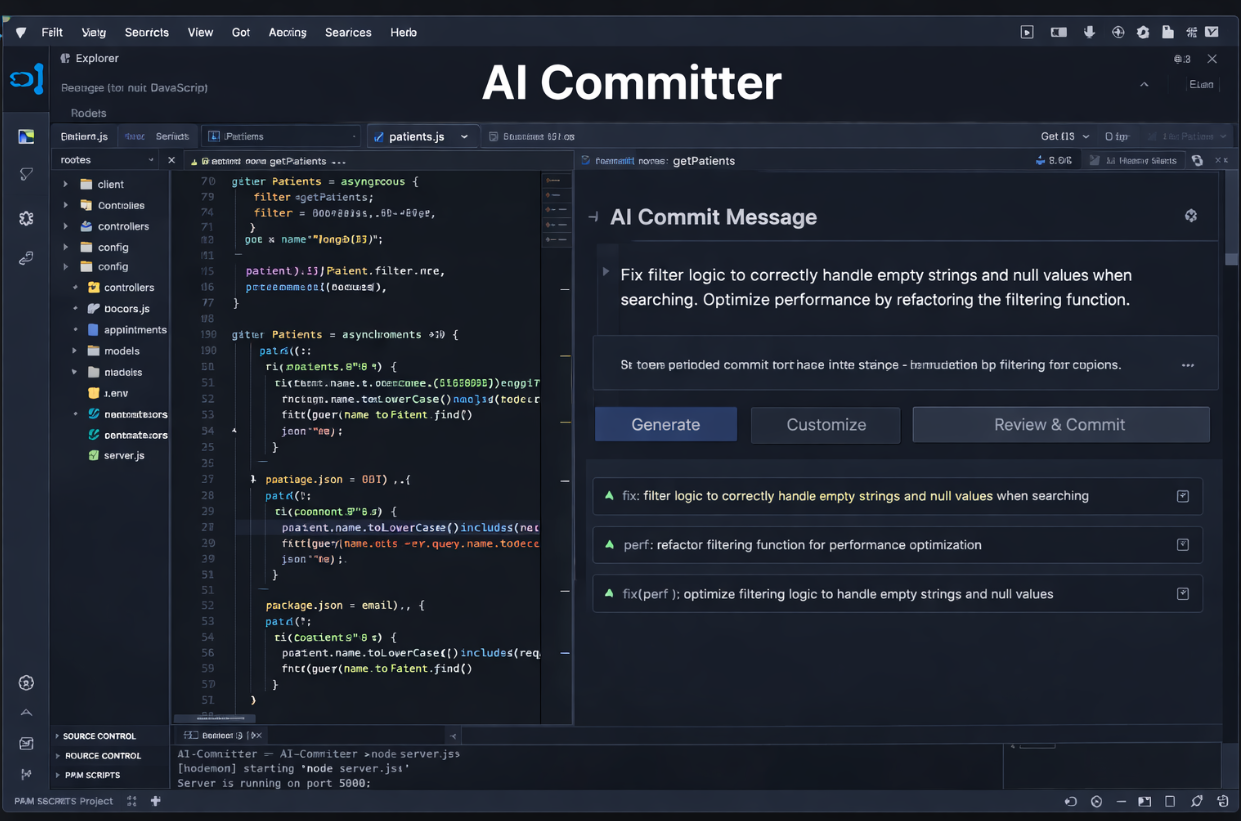Click the tag-shaped icon in activity bar
1241x821 pixels.
(x=26, y=174)
